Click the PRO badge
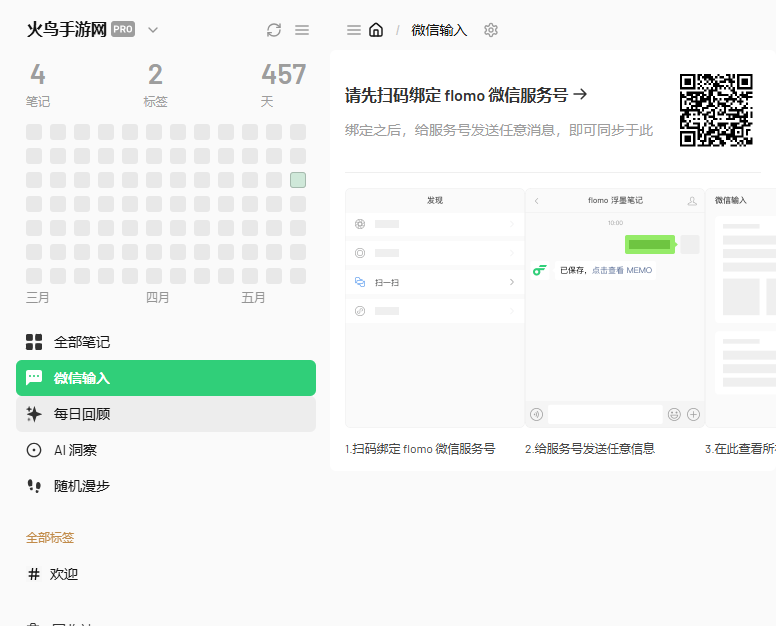The width and height of the screenshot is (776, 626). [x=123, y=29]
